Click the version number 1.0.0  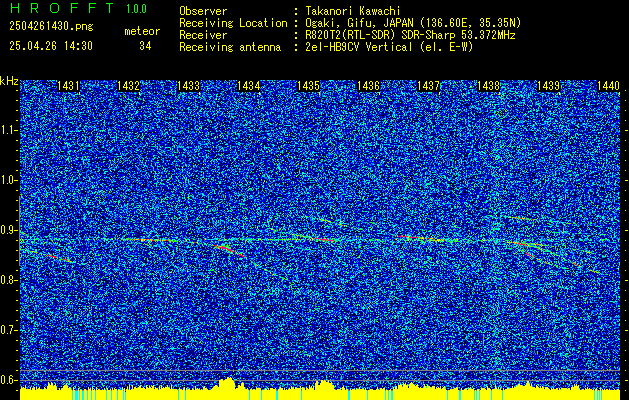click(x=136, y=9)
